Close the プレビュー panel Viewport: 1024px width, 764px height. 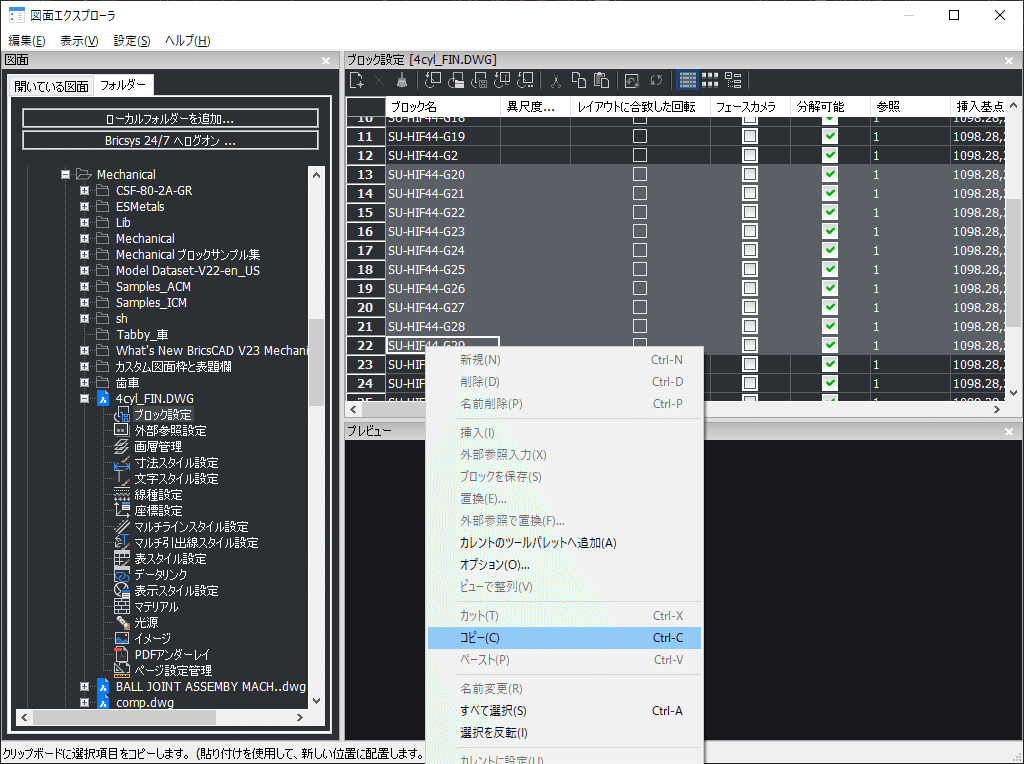coord(1009,432)
